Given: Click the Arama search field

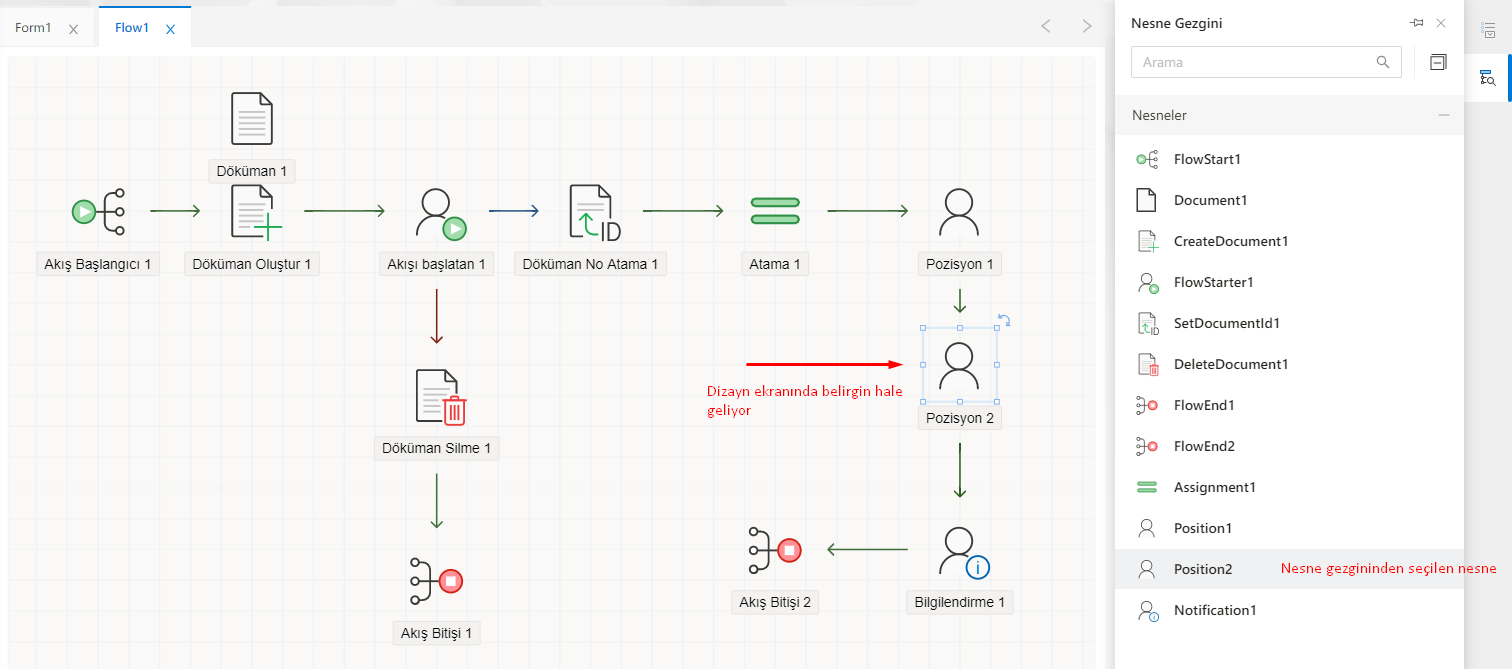Looking at the screenshot, I should 1256,62.
